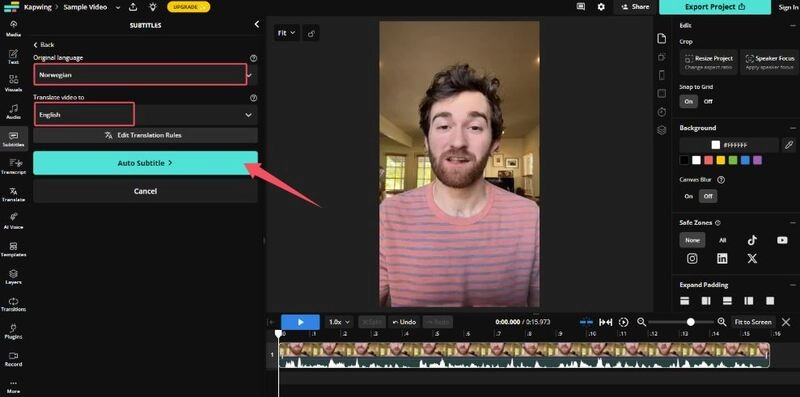Select TikTok safe zone
Screen dimensions: 800x397
point(752,240)
